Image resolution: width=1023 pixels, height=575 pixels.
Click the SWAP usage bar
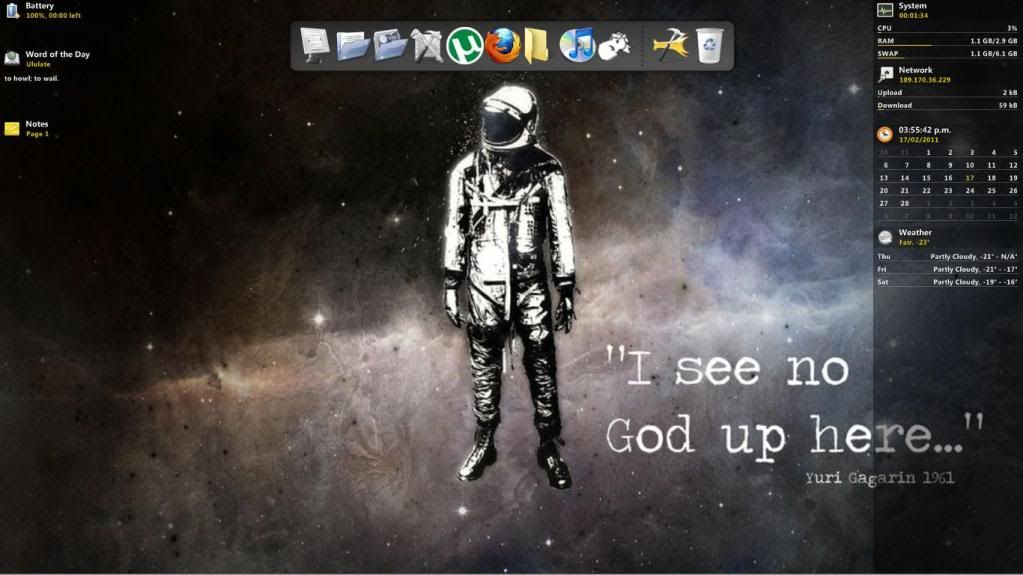(947, 54)
